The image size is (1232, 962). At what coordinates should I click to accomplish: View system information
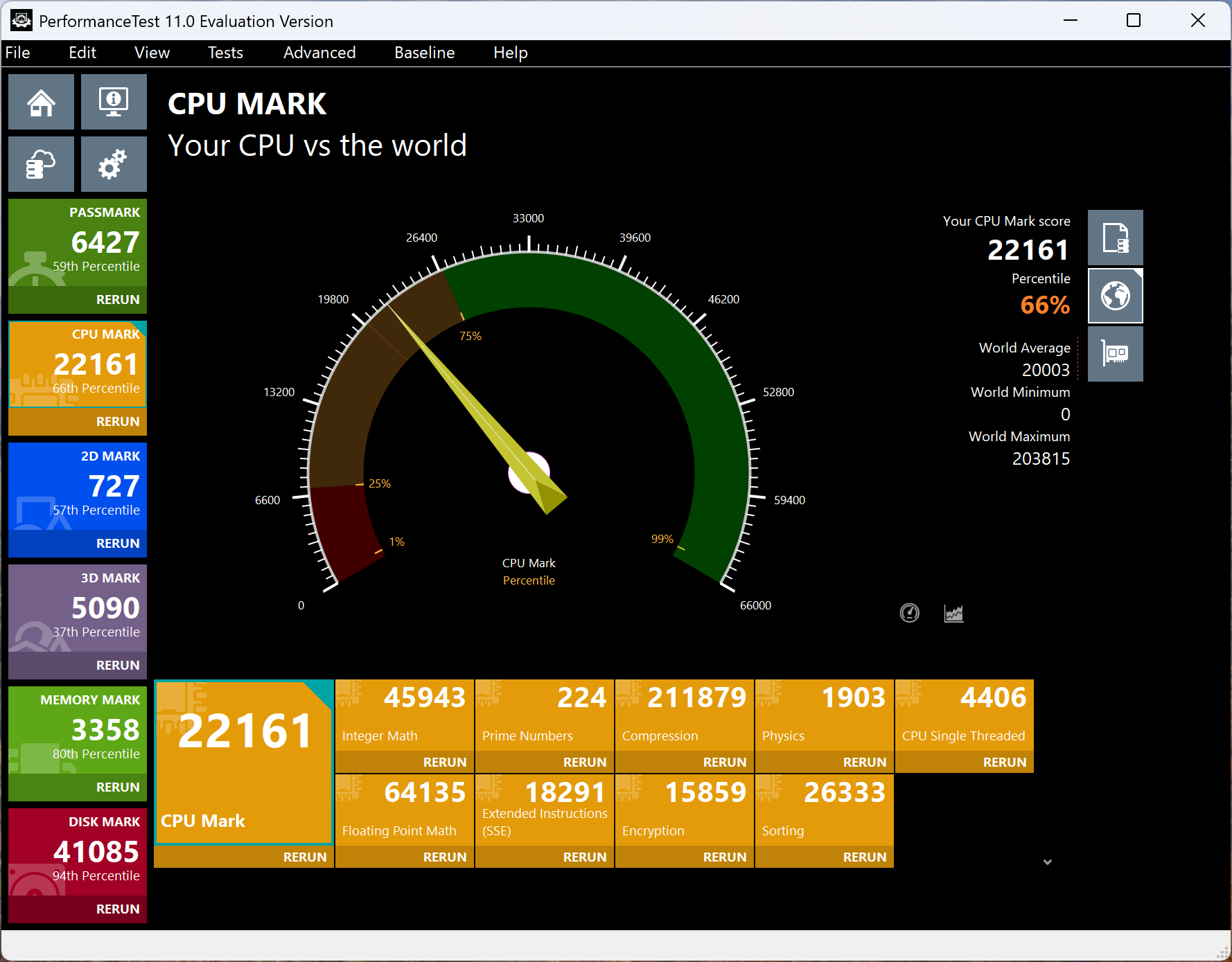point(113,101)
